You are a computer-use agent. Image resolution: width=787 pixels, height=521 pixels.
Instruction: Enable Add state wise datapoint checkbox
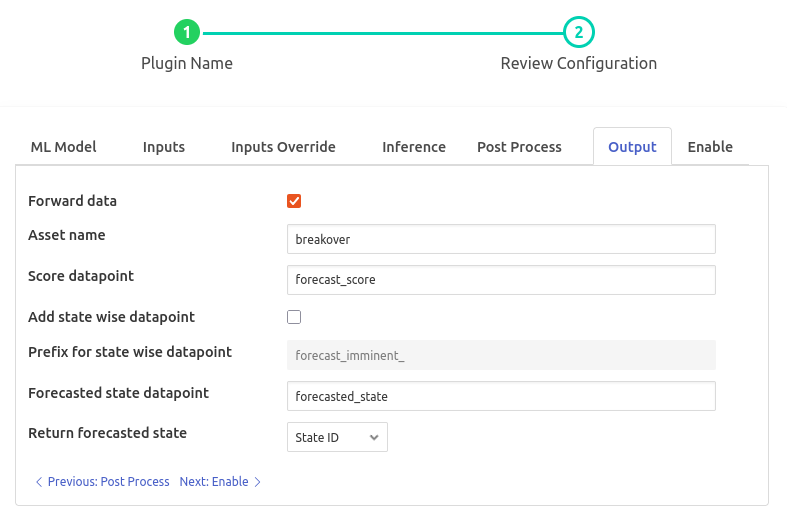[x=294, y=317]
